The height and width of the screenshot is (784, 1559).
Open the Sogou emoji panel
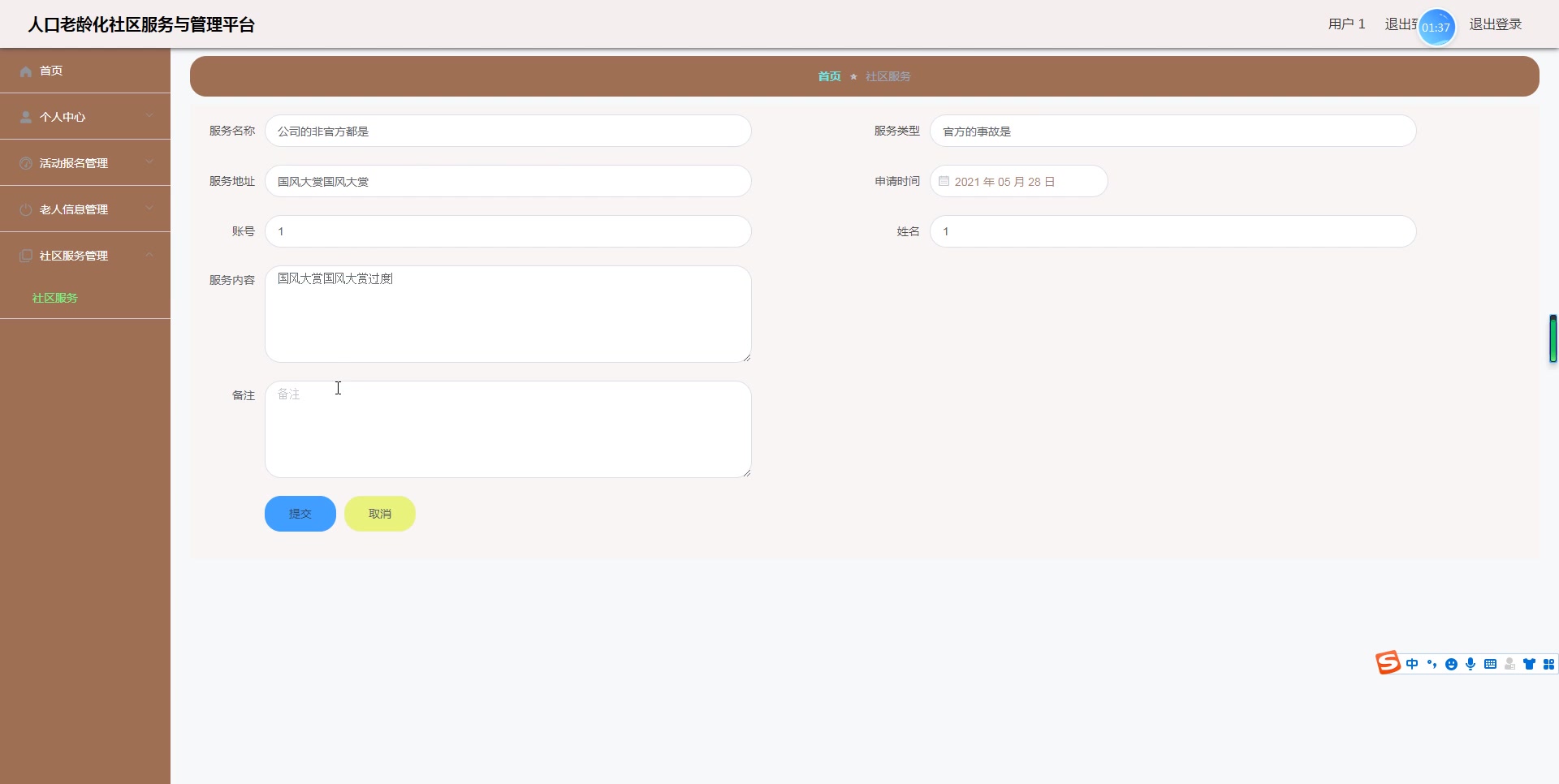(1451, 664)
